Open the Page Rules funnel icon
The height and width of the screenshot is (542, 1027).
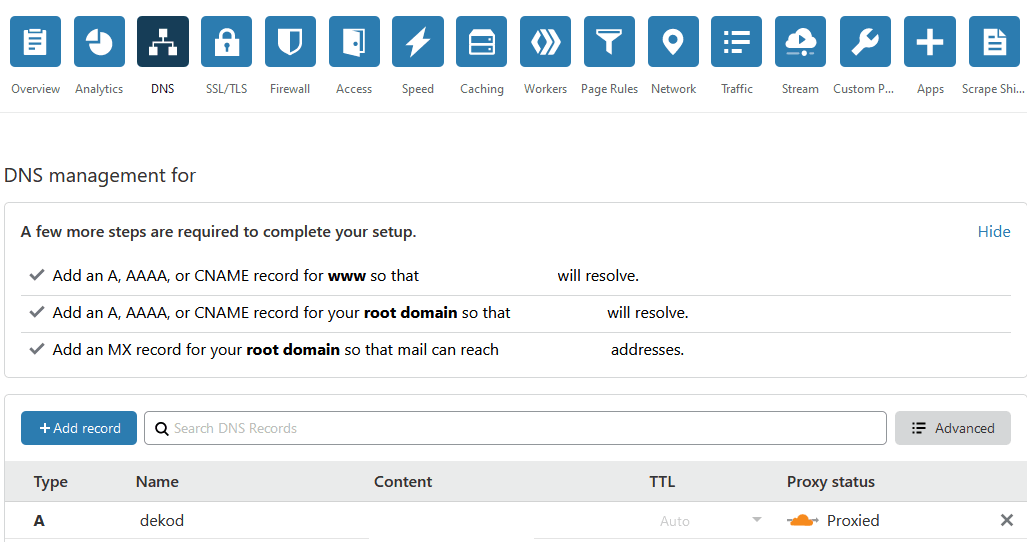point(609,42)
